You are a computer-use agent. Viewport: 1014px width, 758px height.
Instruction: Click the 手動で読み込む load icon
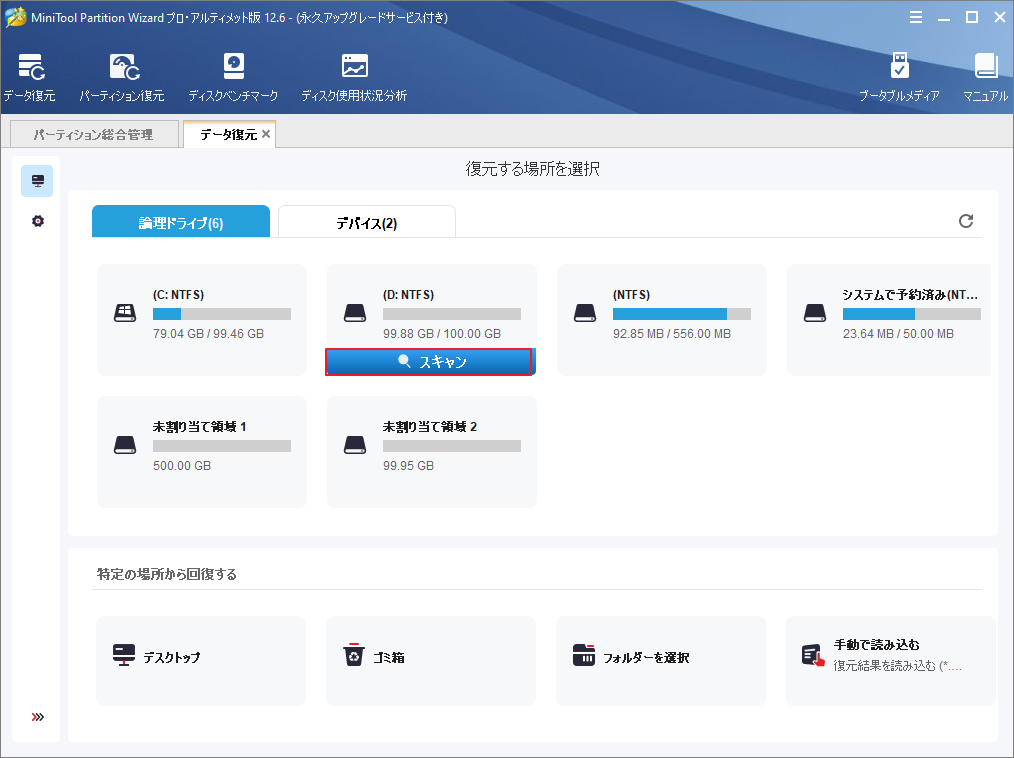tap(814, 655)
